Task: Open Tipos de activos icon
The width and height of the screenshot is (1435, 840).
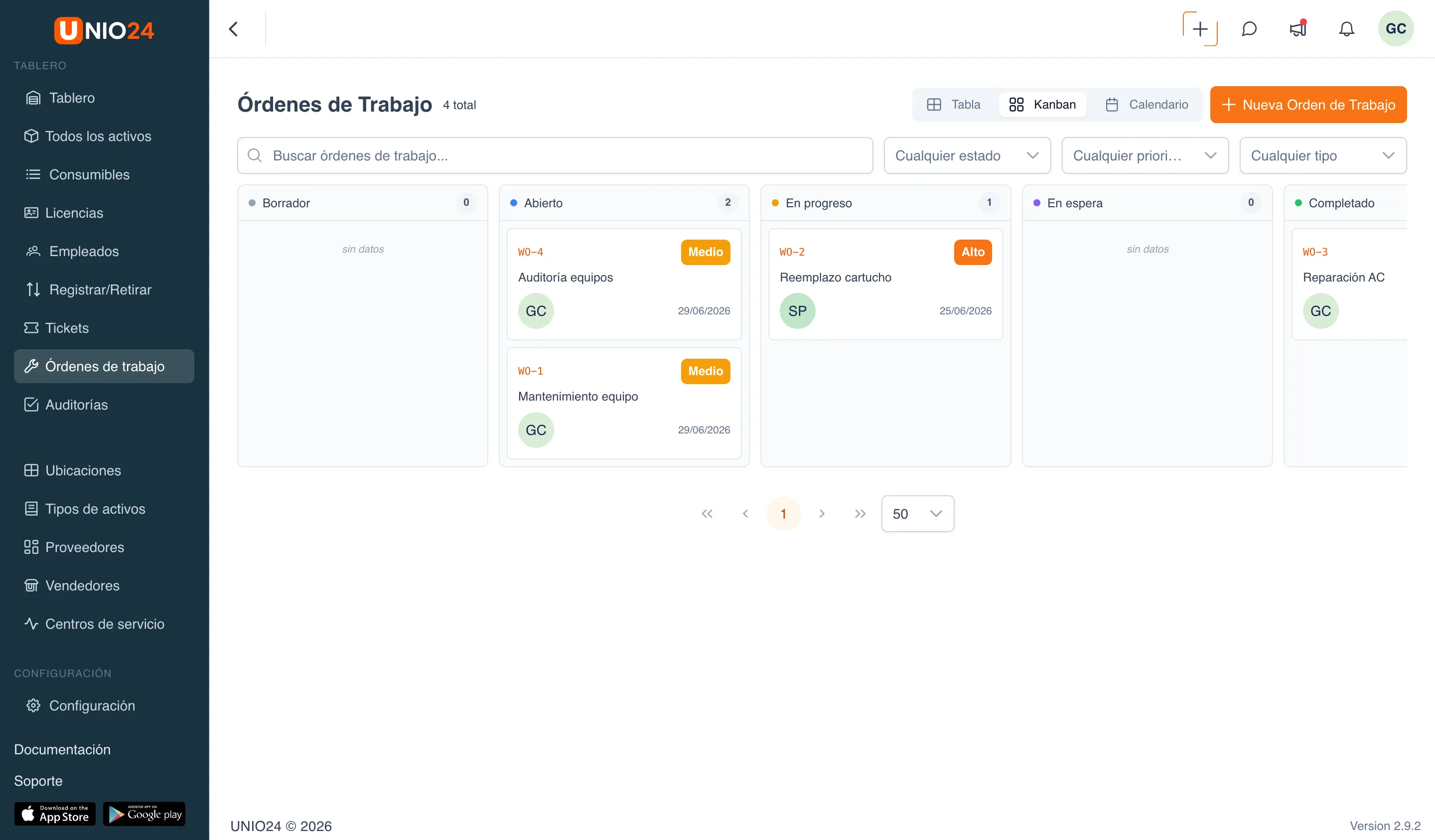Action: point(31,509)
